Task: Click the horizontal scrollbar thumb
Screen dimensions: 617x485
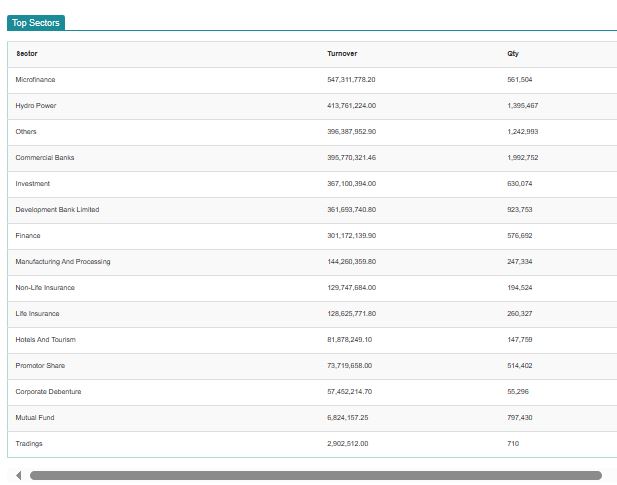Action: pos(316,476)
